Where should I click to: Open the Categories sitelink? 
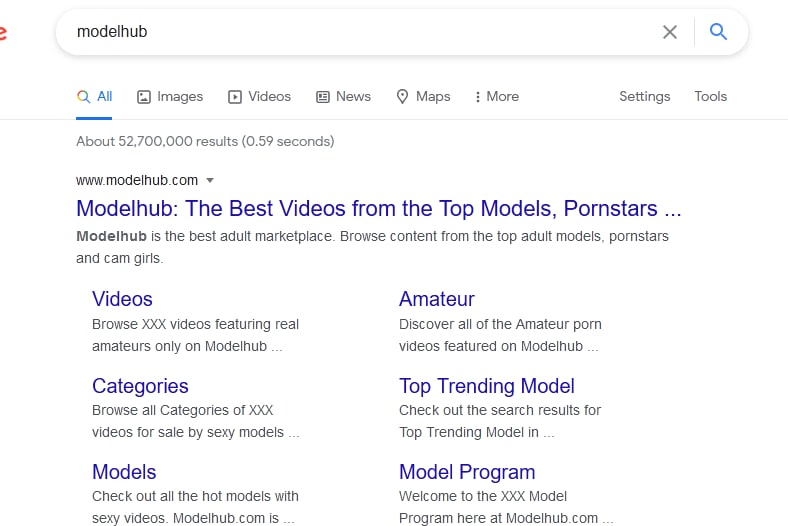point(140,386)
